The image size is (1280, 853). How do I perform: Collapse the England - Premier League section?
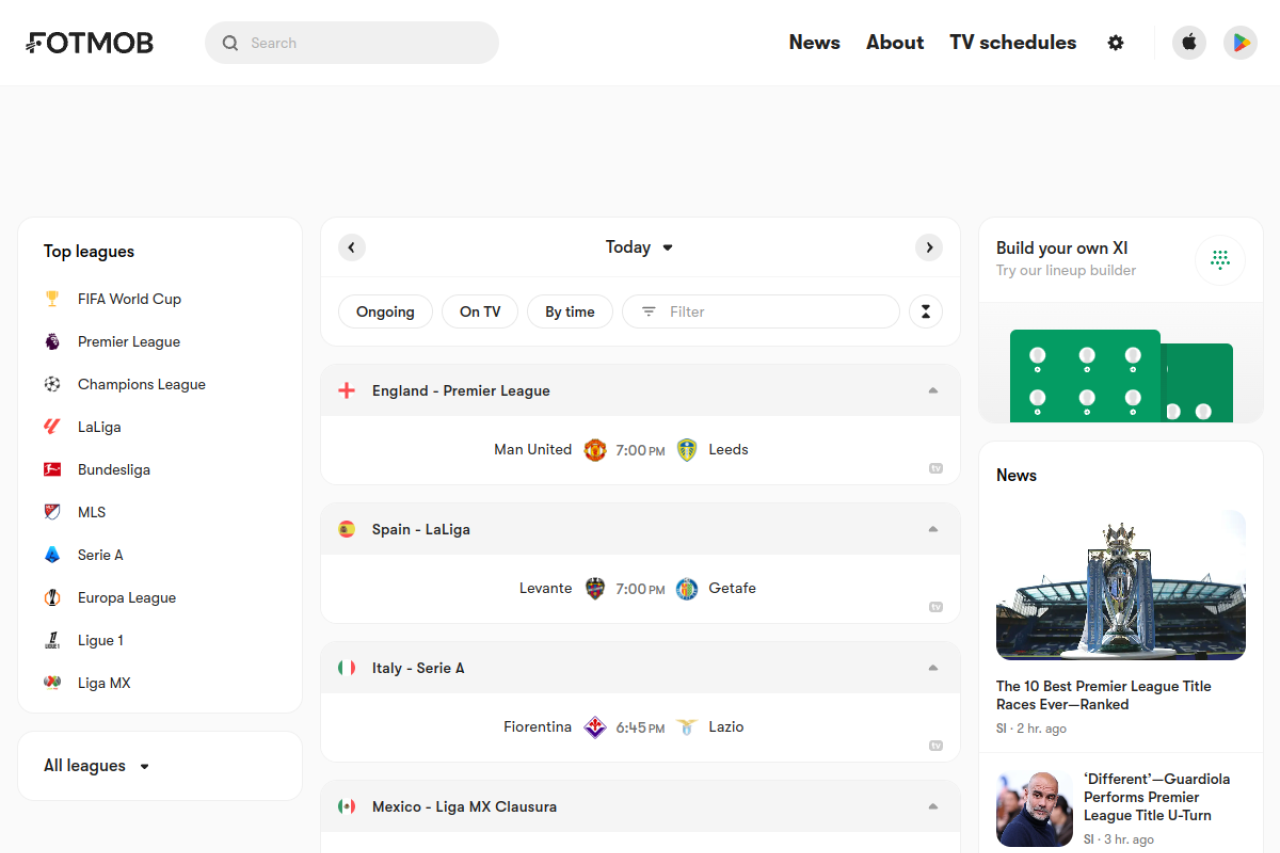(933, 391)
